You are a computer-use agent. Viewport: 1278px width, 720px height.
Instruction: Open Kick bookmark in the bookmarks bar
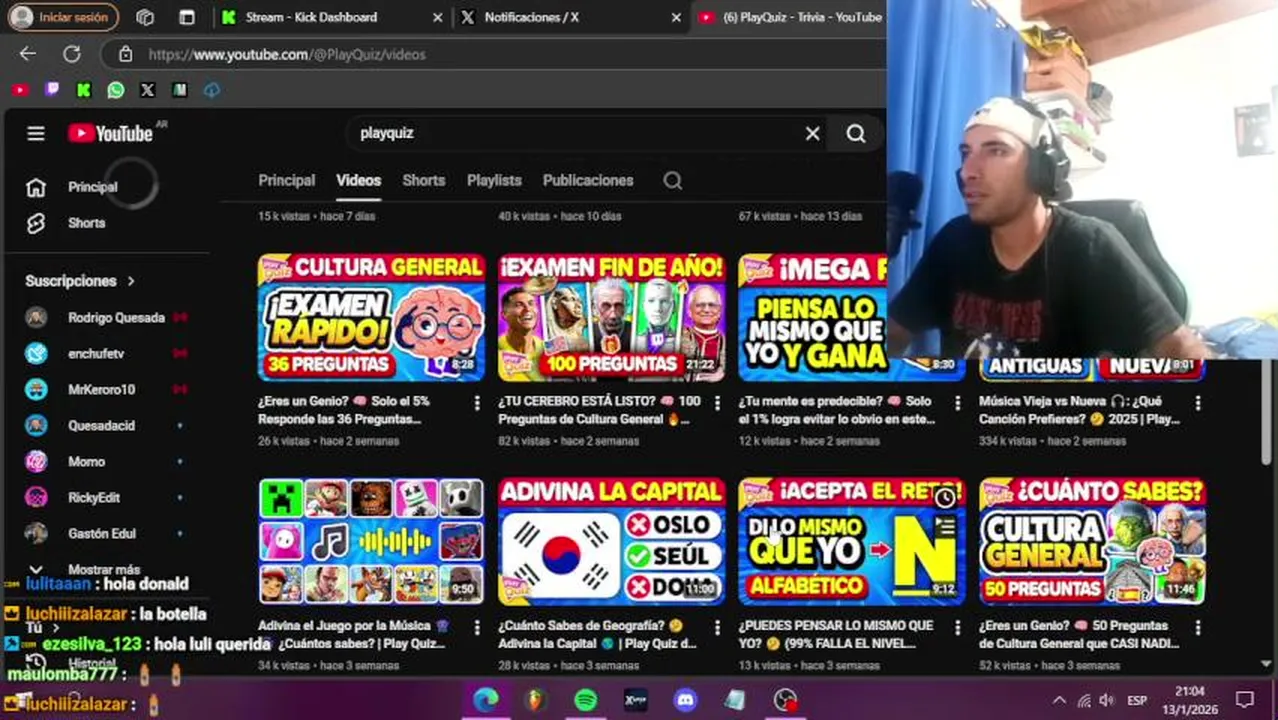pyautogui.click(x=84, y=90)
